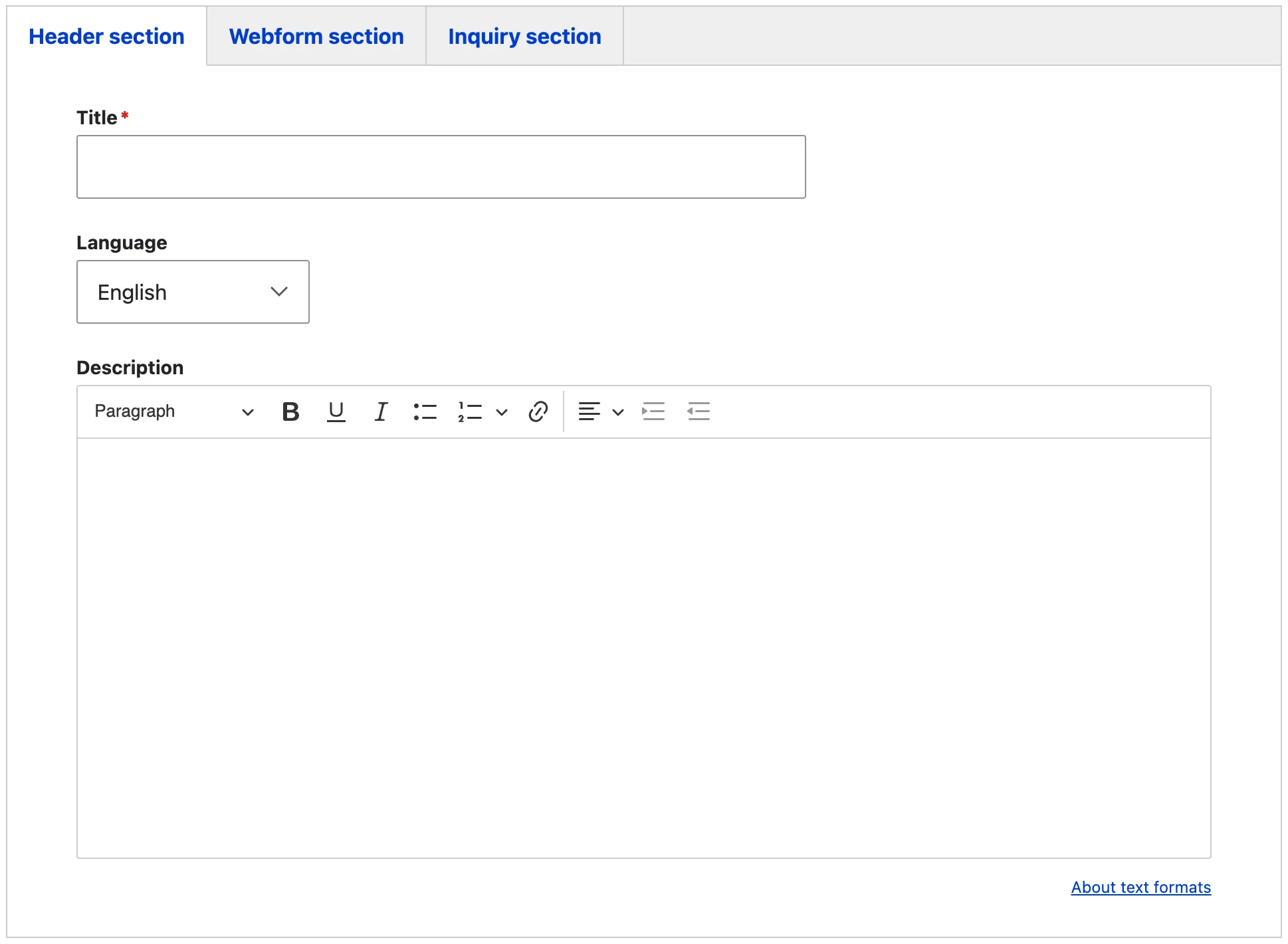
Task: Click the insert link icon
Action: (x=538, y=412)
